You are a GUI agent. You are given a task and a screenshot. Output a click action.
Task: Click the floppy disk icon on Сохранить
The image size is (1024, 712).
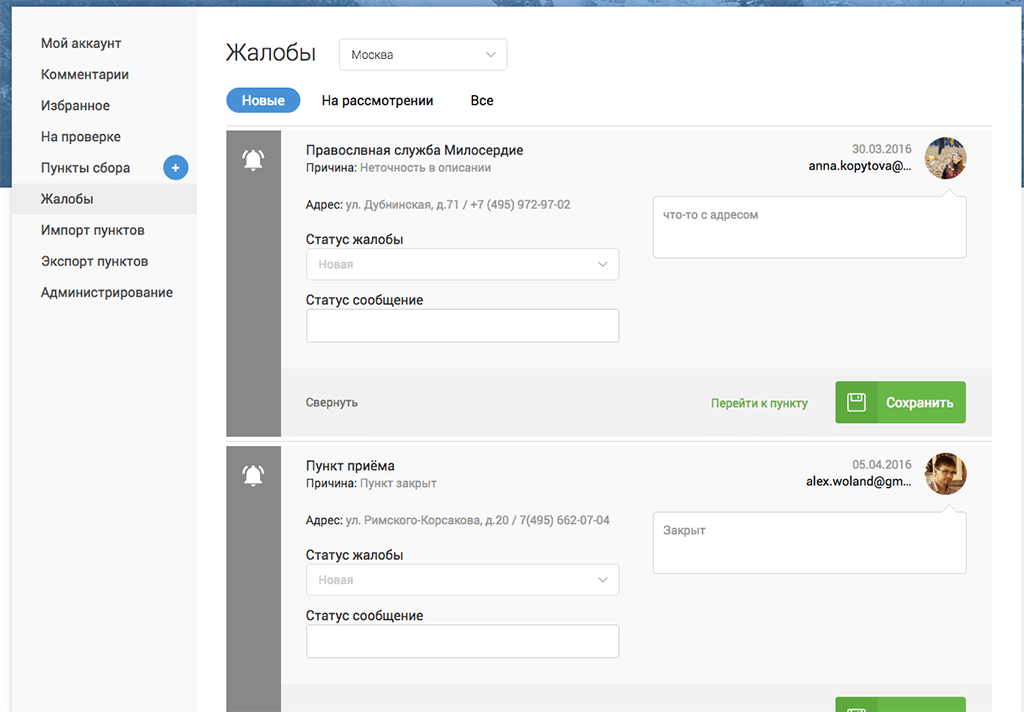856,402
